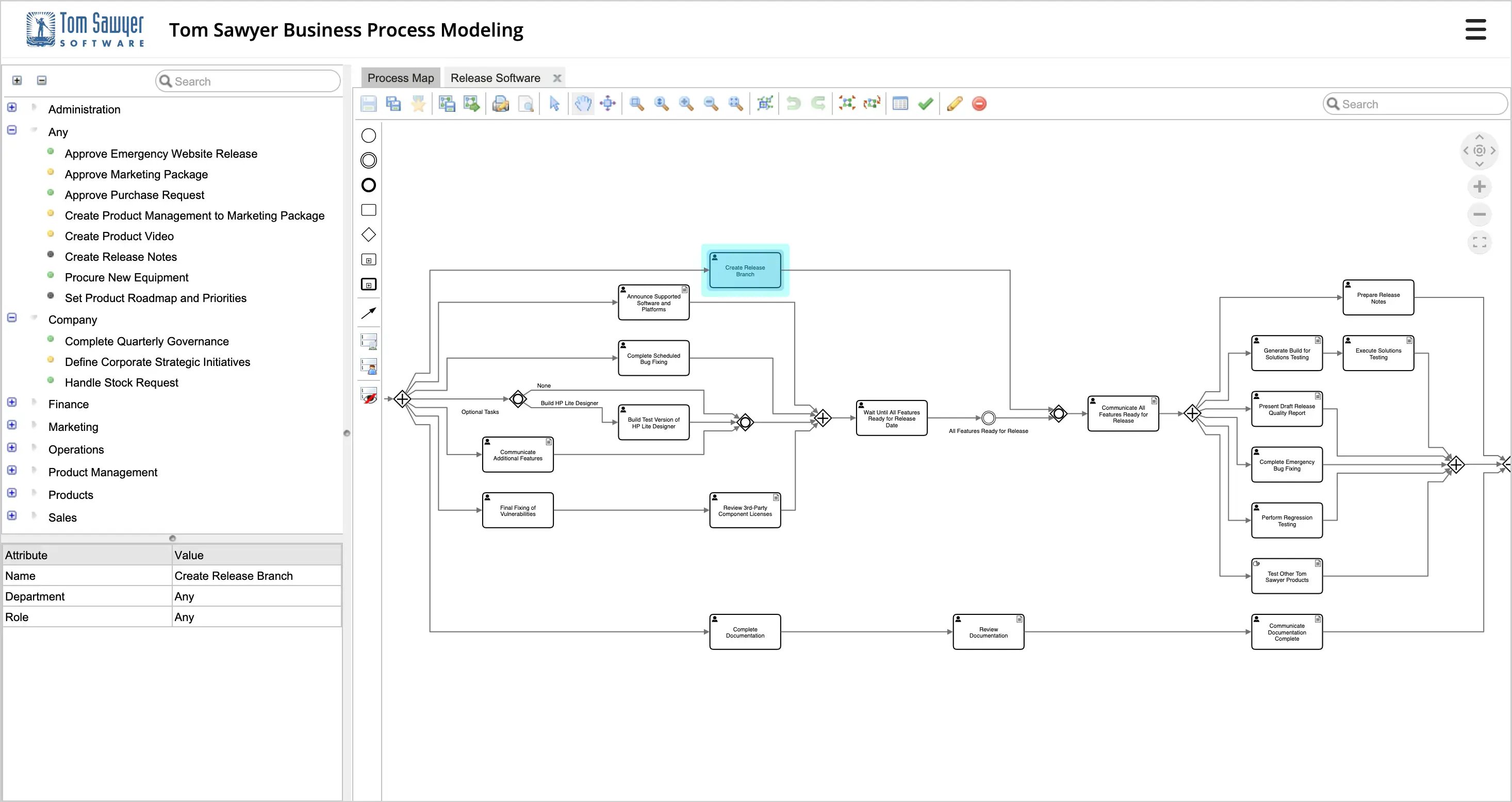Click the pencil edit icon
This screenshot has height=802, width=1512.
coord(955,104)
